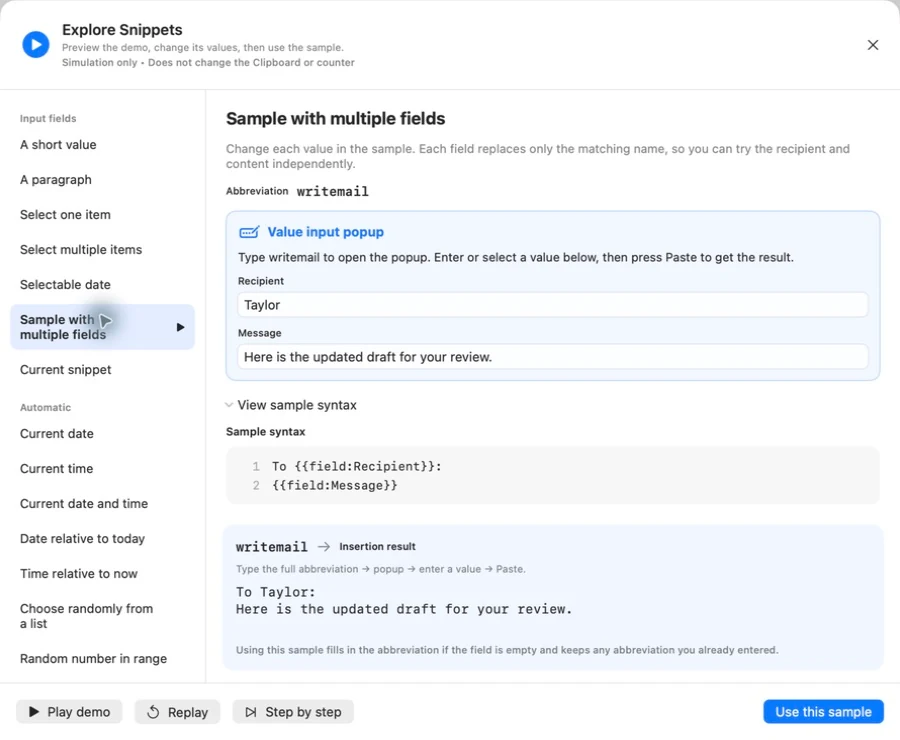Focus the Recipient field containing Taylor

(552, 305)
